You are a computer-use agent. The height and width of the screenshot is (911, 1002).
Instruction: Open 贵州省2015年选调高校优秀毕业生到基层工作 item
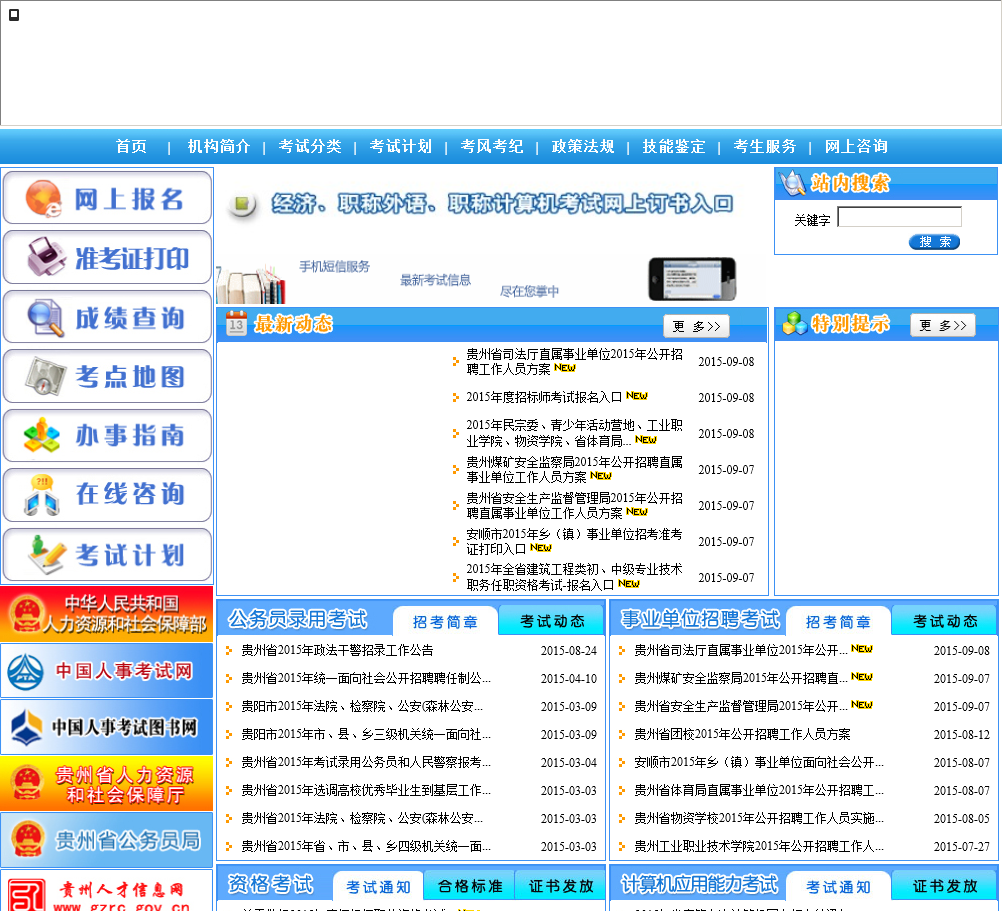click(x=366, y=790)
